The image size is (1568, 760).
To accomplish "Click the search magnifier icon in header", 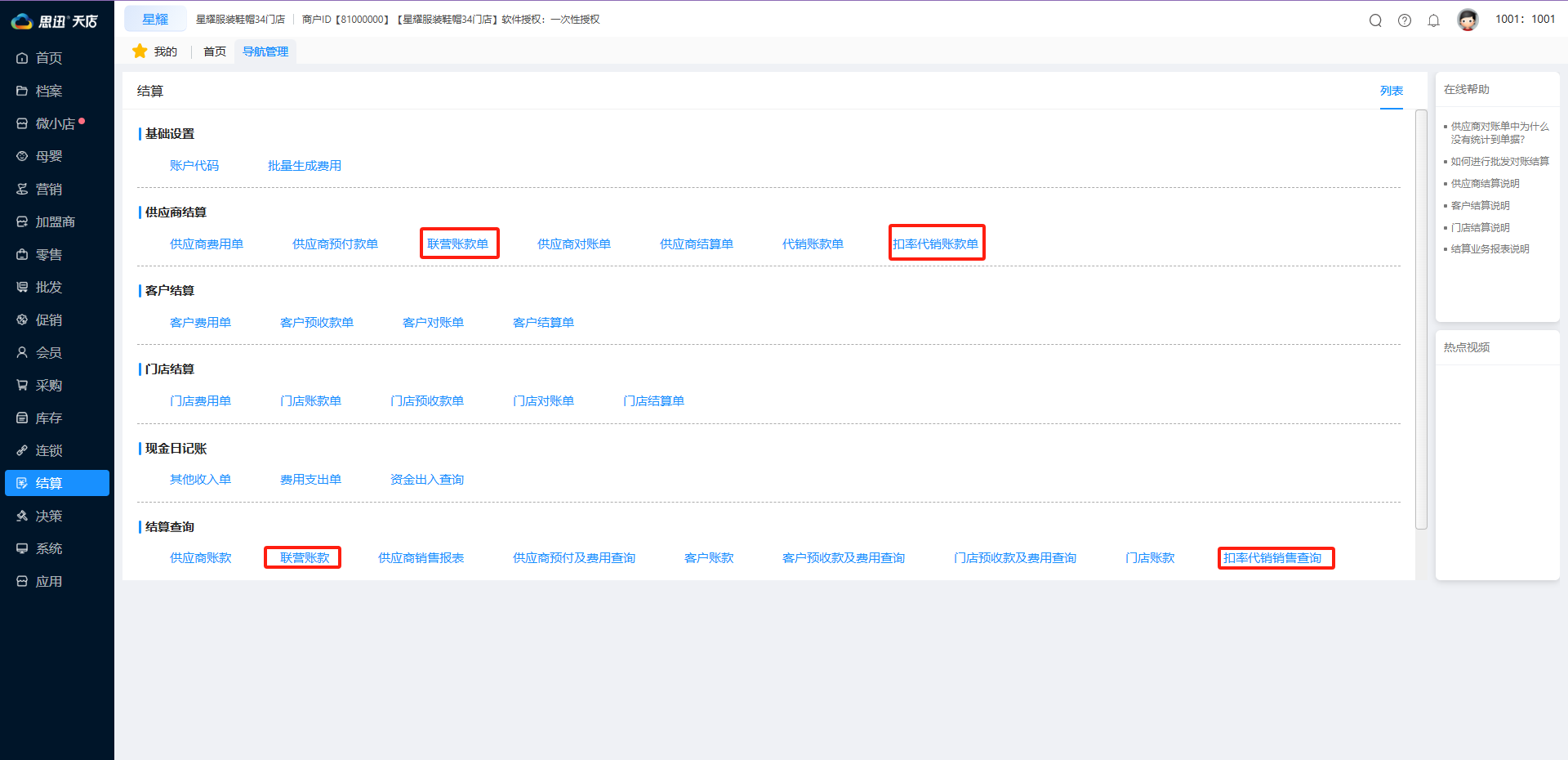I will pyautogui.click(x=1375, y=20).
